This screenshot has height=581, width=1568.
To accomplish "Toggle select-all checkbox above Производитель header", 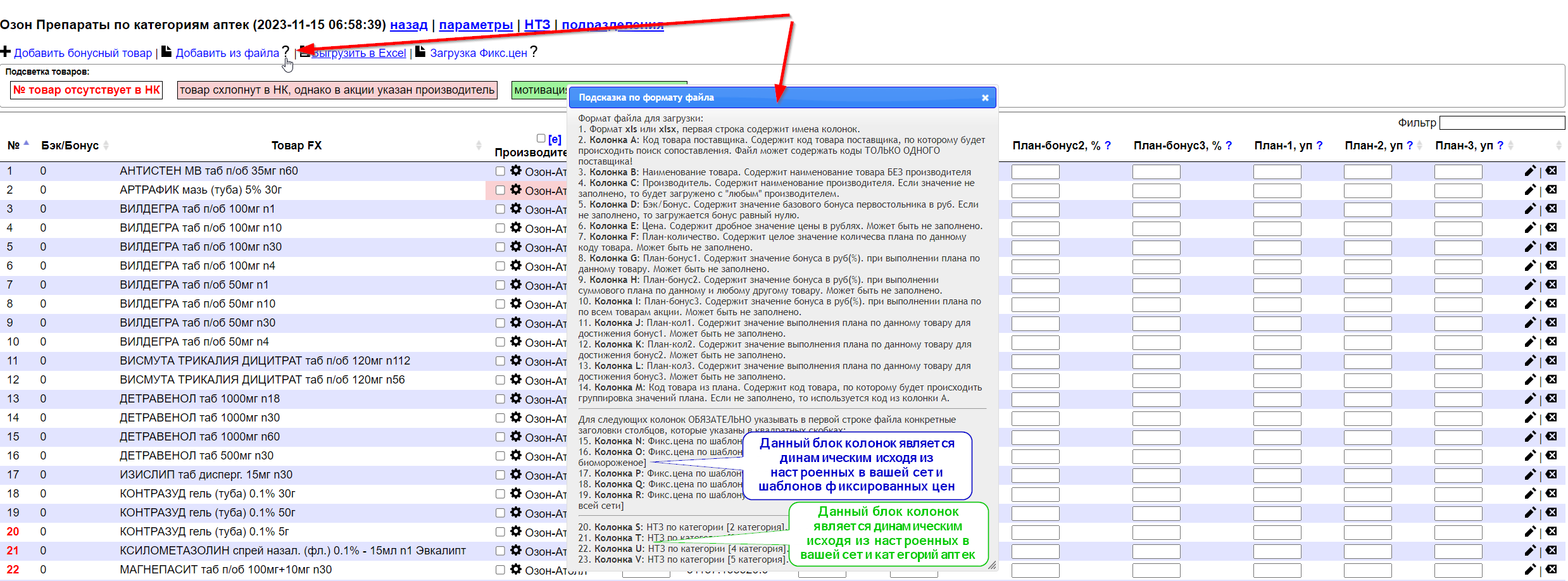I will point(541,138).
